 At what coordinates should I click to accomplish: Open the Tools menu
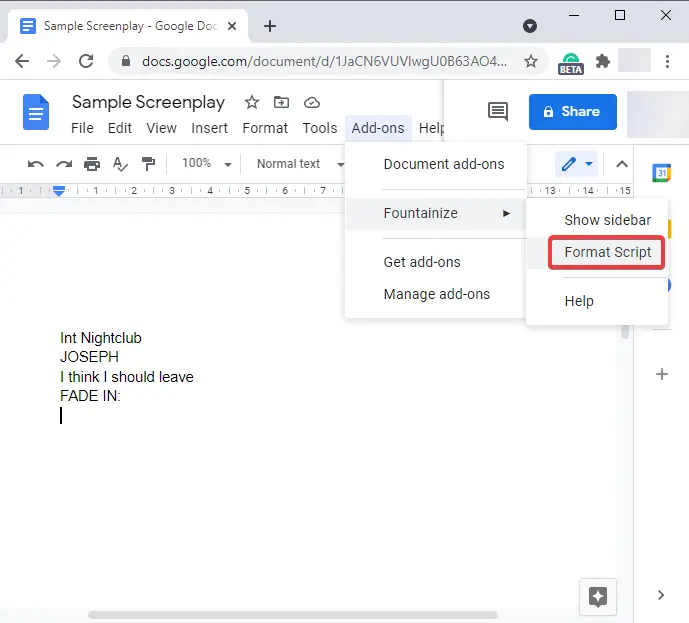(x=319, y=128)
